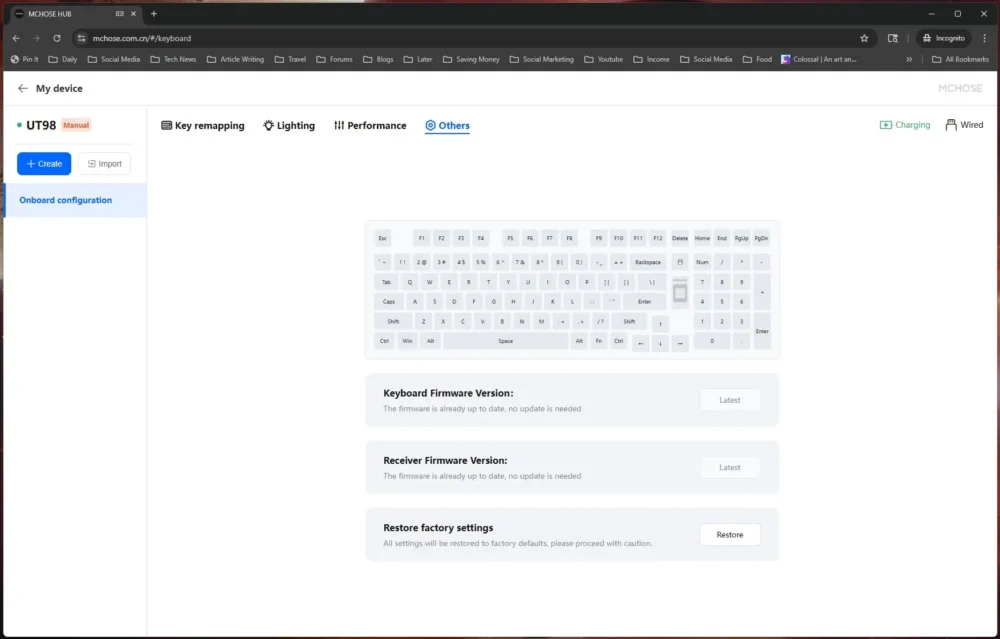Switch to the Lighting tab
This screenshot has width=1000, height=639.
289,126
